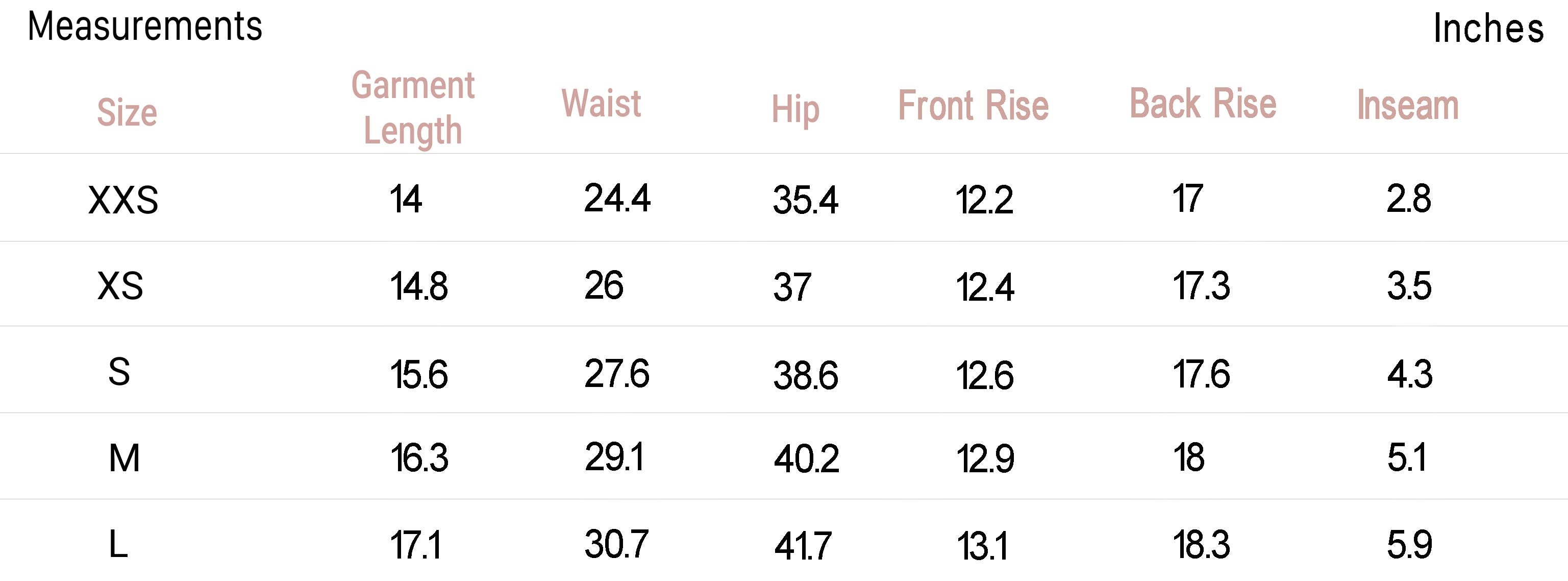Click the L front rise value 13.1
This screenshot has width=1568, height=581.
(982, 546)
